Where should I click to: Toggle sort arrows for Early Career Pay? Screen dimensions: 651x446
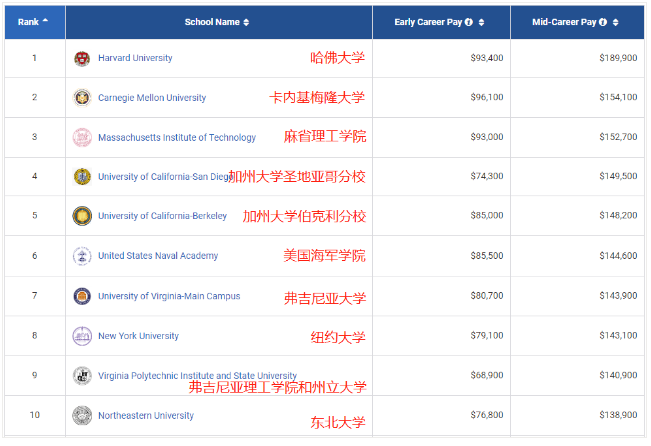(x=481, y=22)
